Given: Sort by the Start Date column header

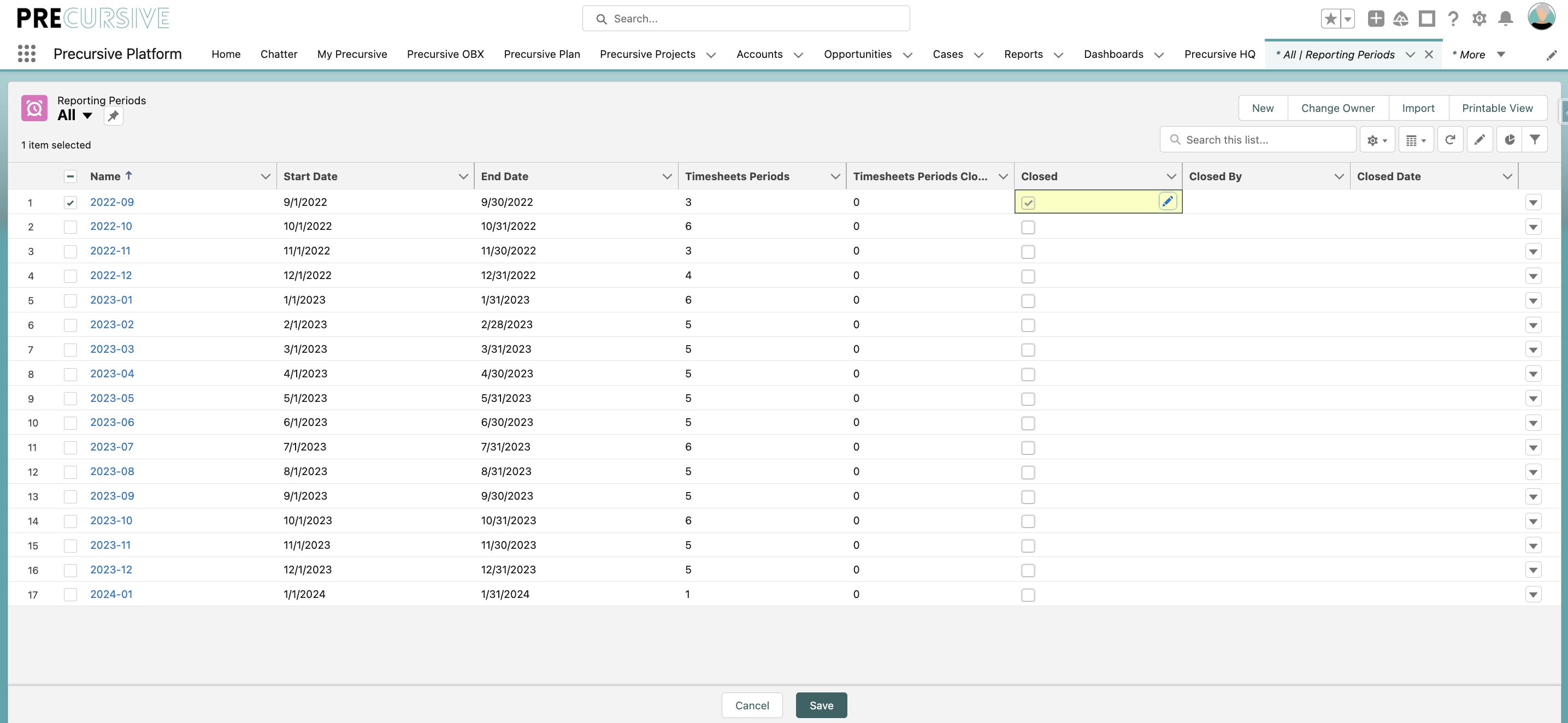Looking at the screenshot, I should click(x=310, y=176).
